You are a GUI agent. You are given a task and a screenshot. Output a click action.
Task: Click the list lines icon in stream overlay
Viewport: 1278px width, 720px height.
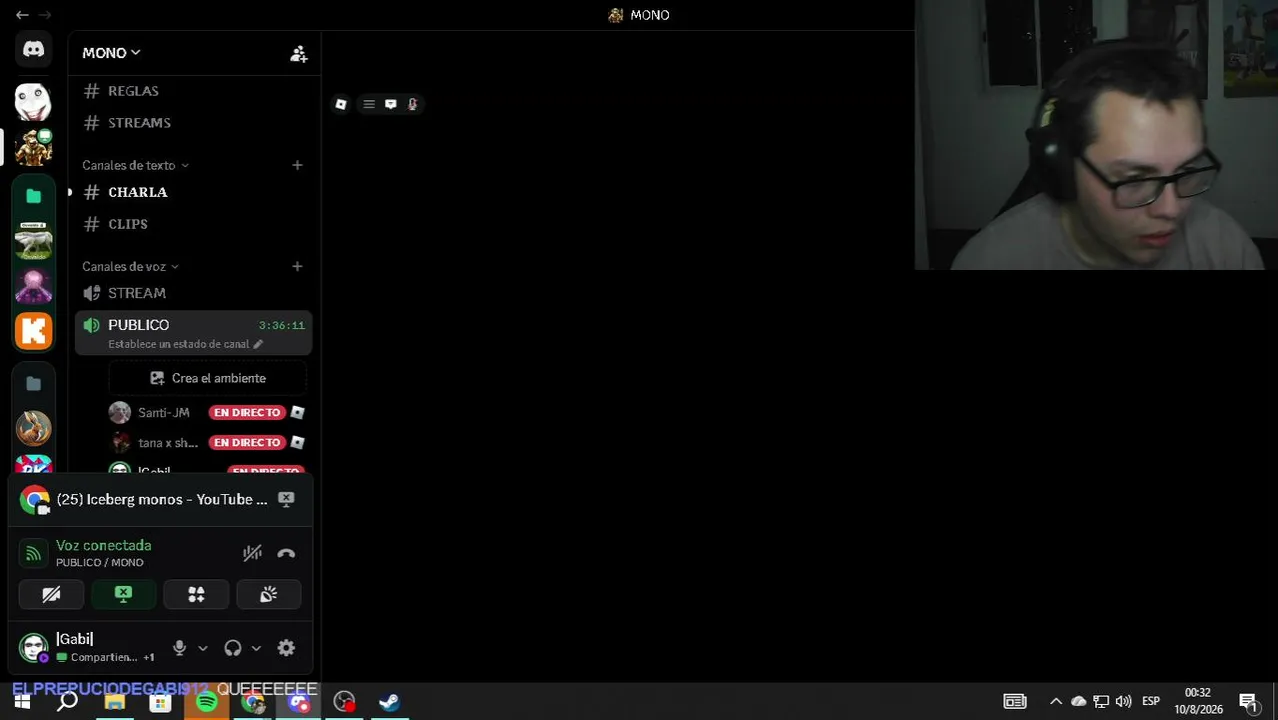click(x=369, y=104)
